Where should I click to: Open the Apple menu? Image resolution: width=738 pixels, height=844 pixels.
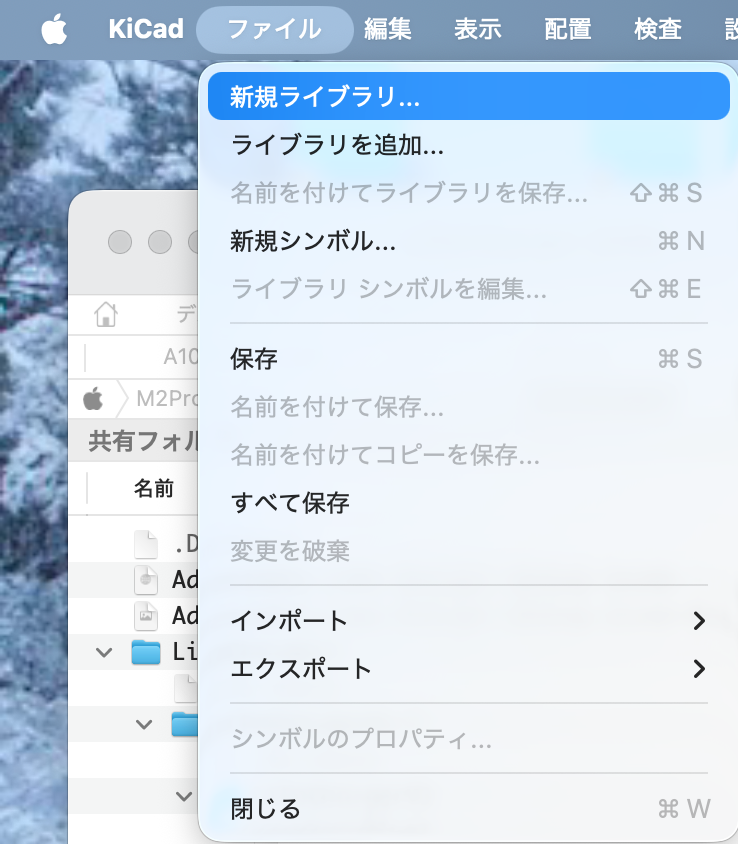point(54,29)
